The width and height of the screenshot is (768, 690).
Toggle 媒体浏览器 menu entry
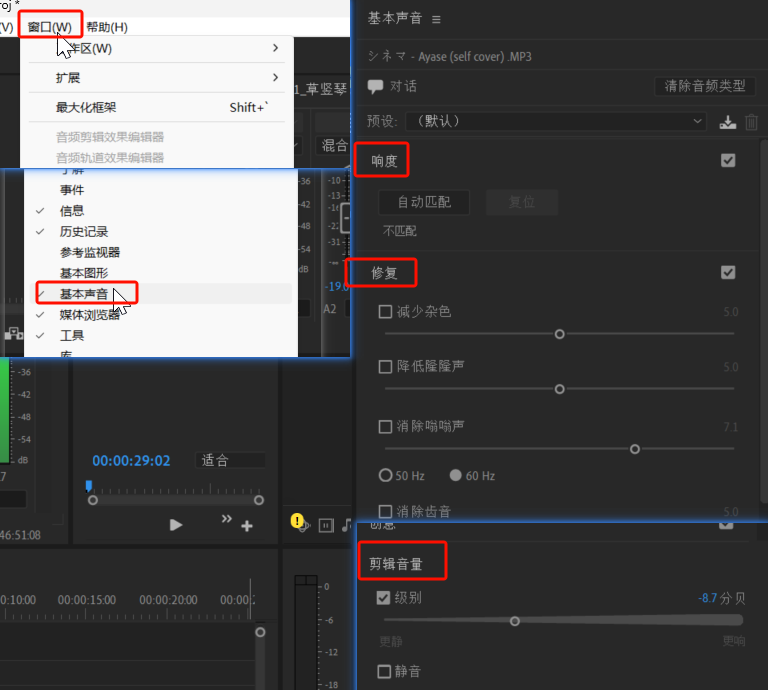click(161, 314)
